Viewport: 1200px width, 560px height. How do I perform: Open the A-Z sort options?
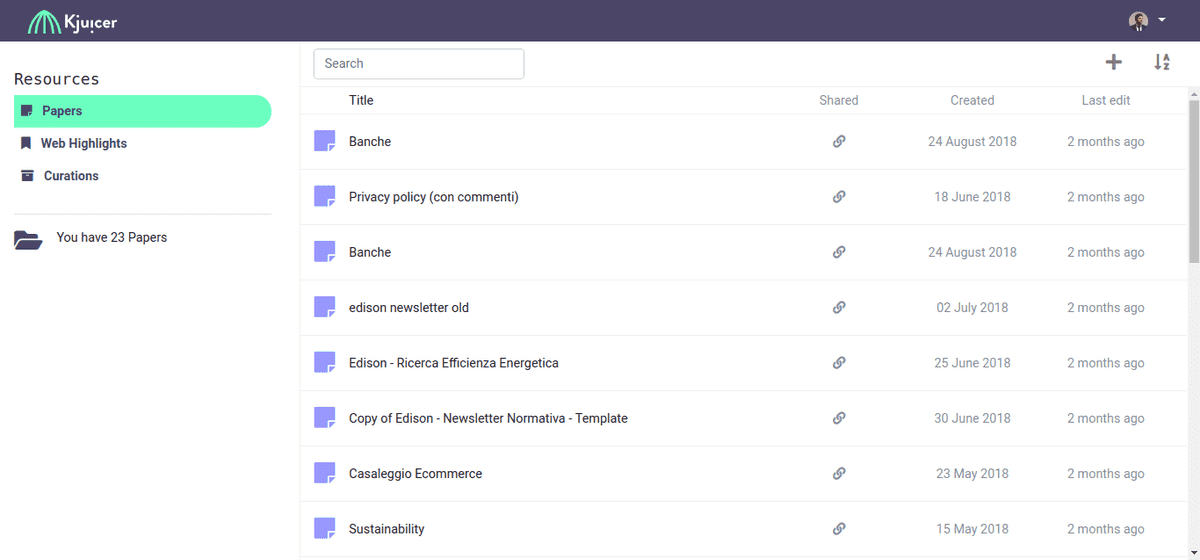pyautogui.click(x=1161, y=63)
